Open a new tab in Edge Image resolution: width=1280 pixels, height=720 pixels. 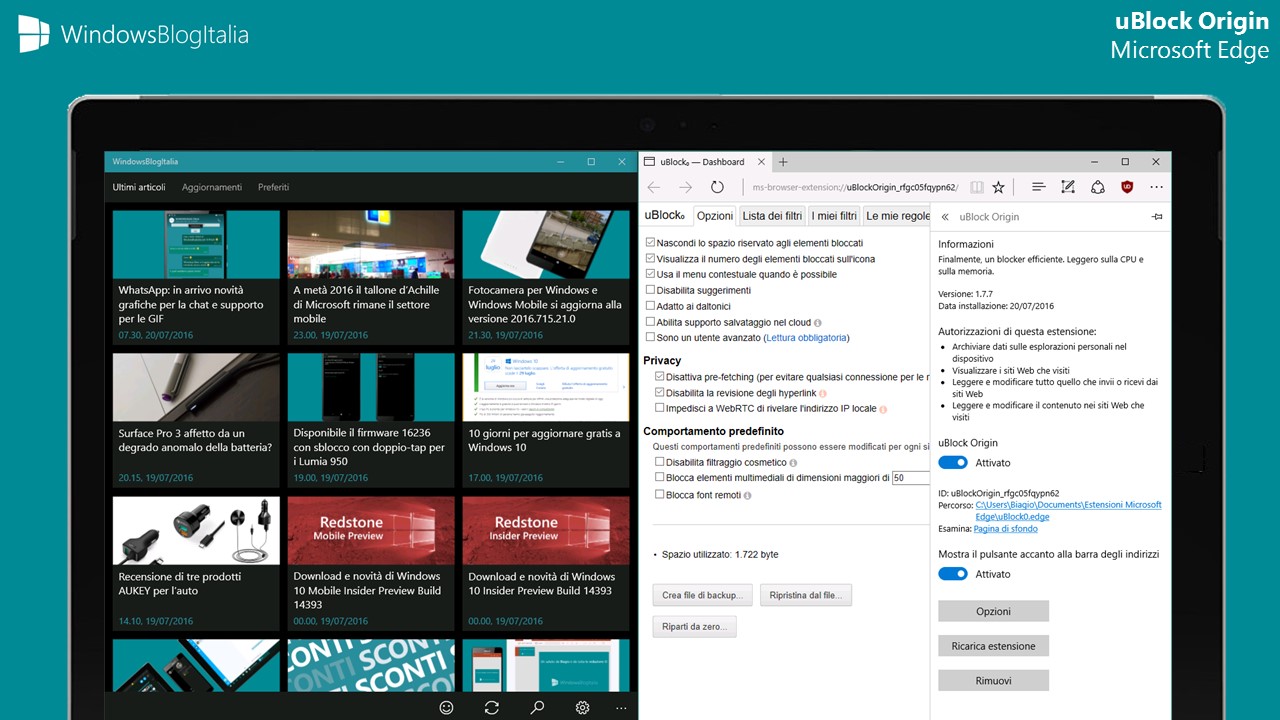pyautogui.click(x=783, y=162)
